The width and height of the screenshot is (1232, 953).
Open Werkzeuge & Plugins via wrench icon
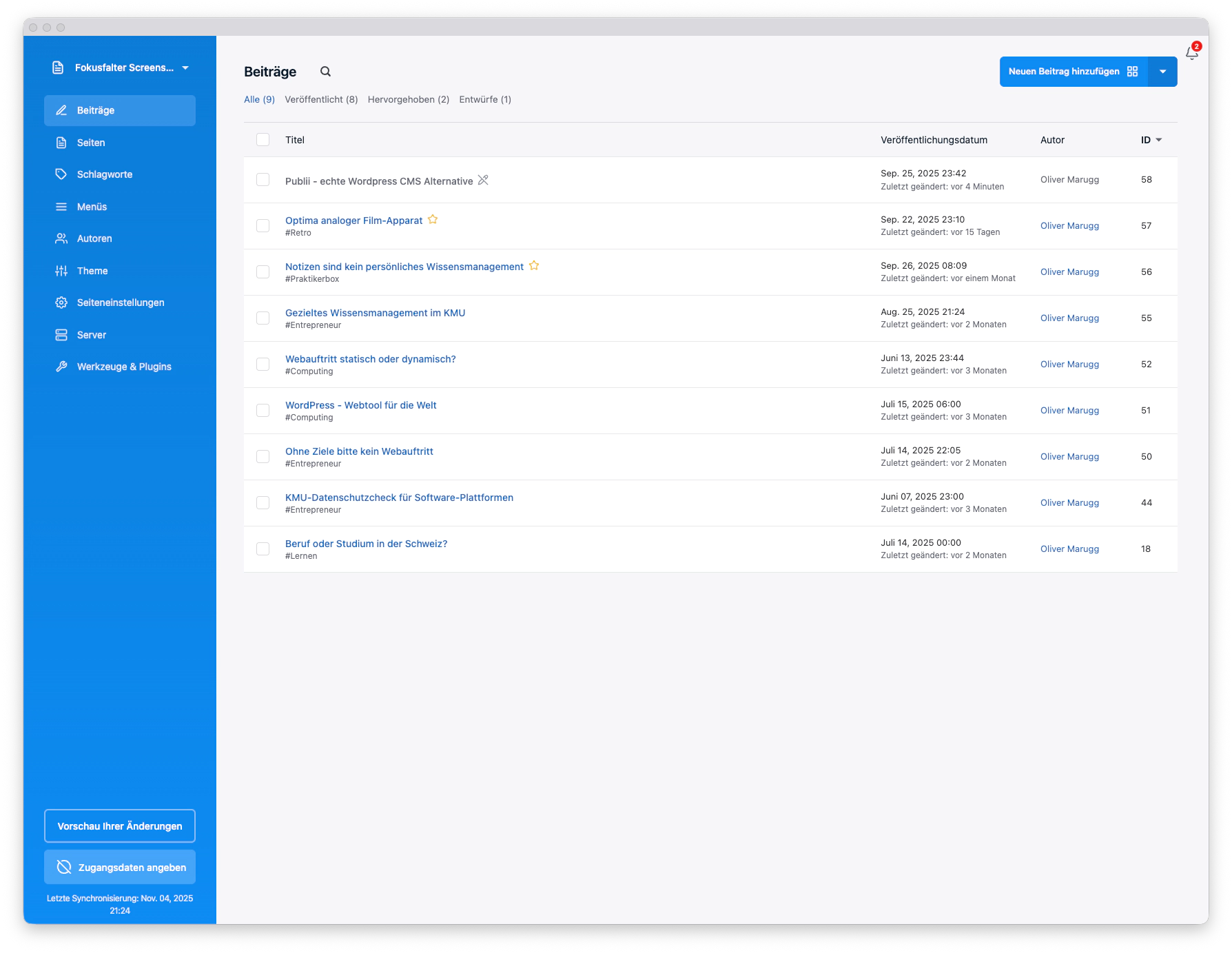[x=61, y=367]
